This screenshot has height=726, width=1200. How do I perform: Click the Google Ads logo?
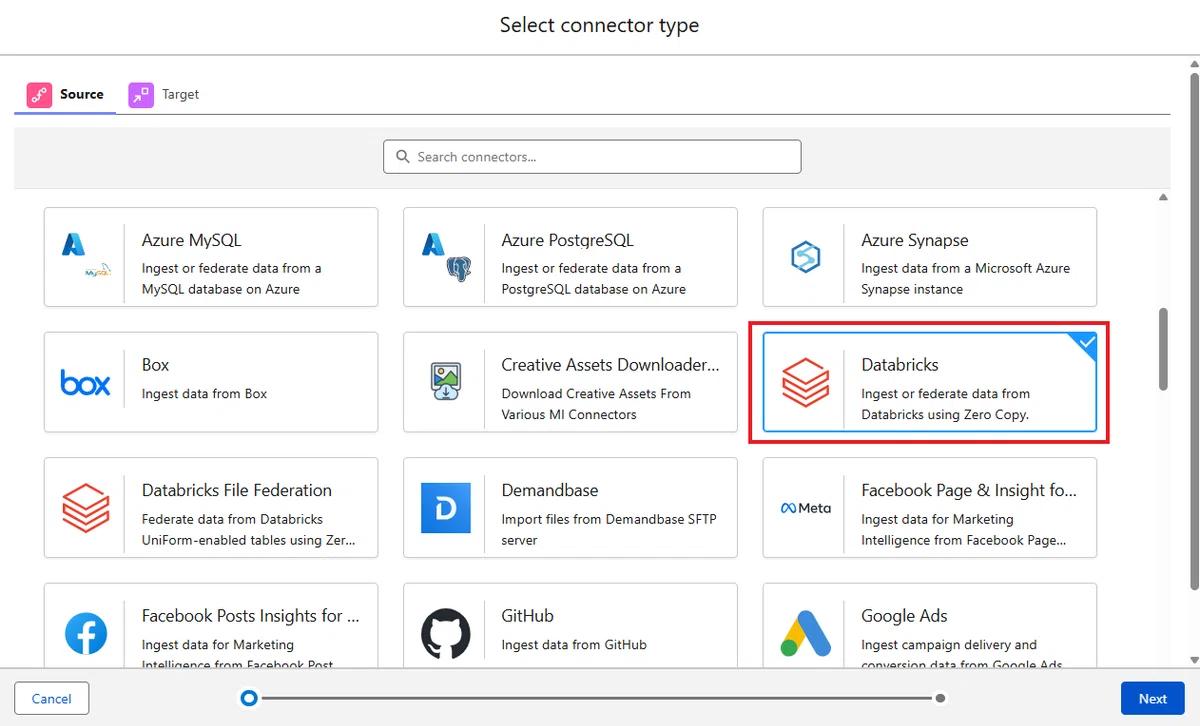coord(805,633)
